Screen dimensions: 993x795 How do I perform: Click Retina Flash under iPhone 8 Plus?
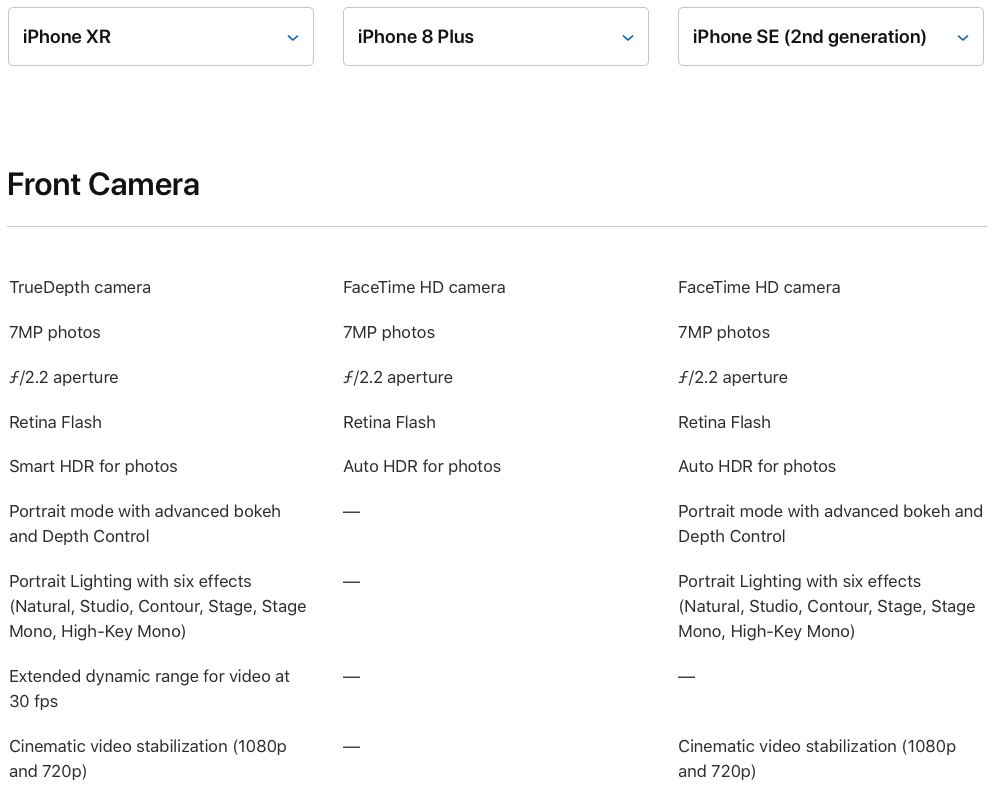pos(389,423)
